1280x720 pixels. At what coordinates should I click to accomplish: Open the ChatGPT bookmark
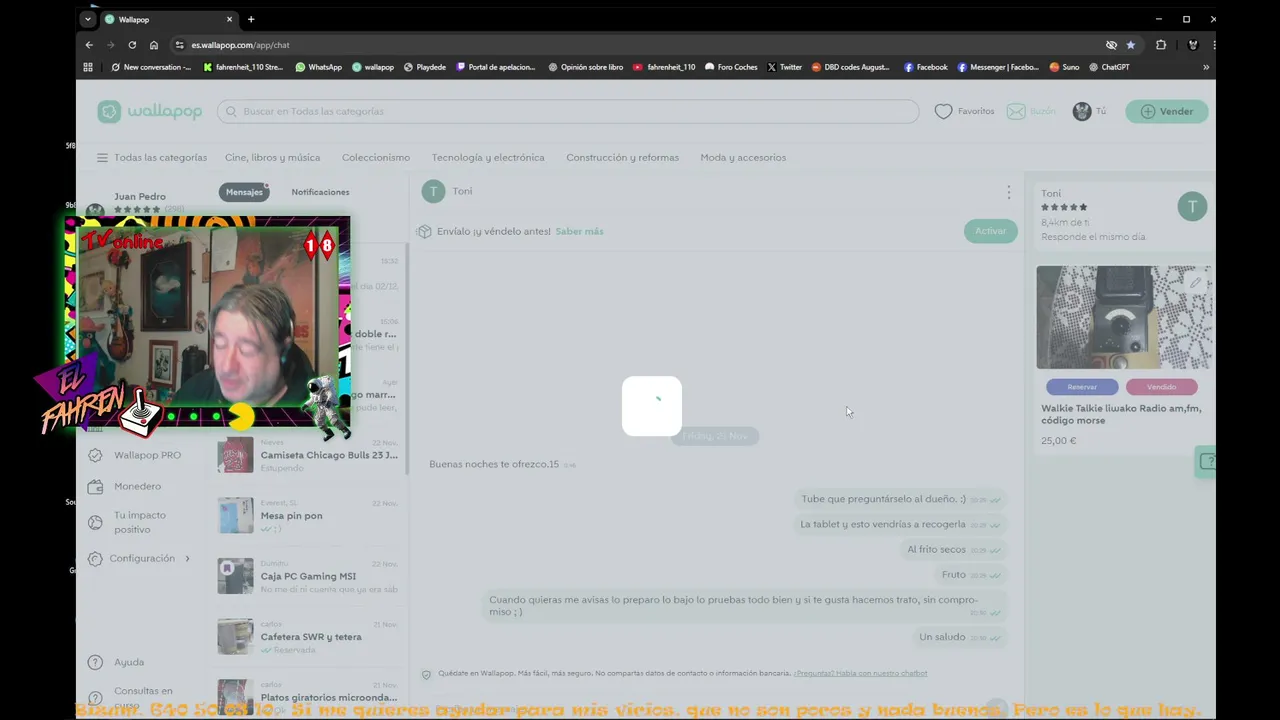point(1109,67)
